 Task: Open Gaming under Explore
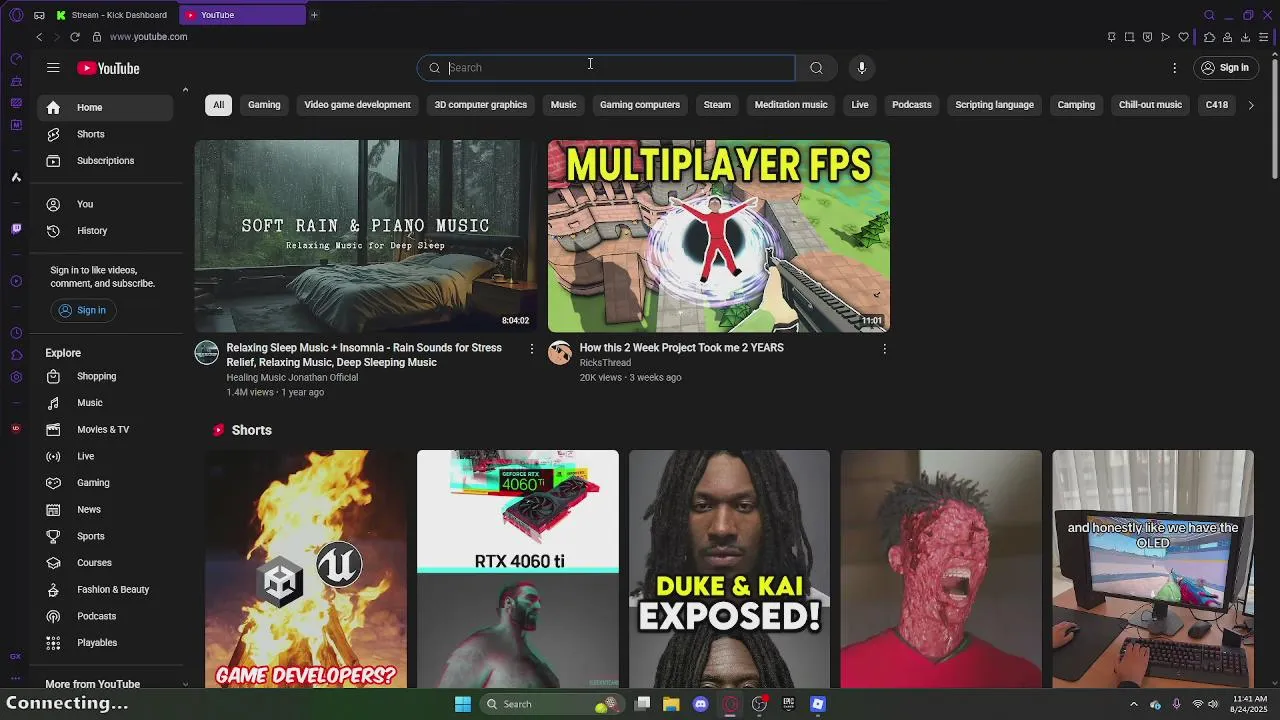click(x=105, y=483)
